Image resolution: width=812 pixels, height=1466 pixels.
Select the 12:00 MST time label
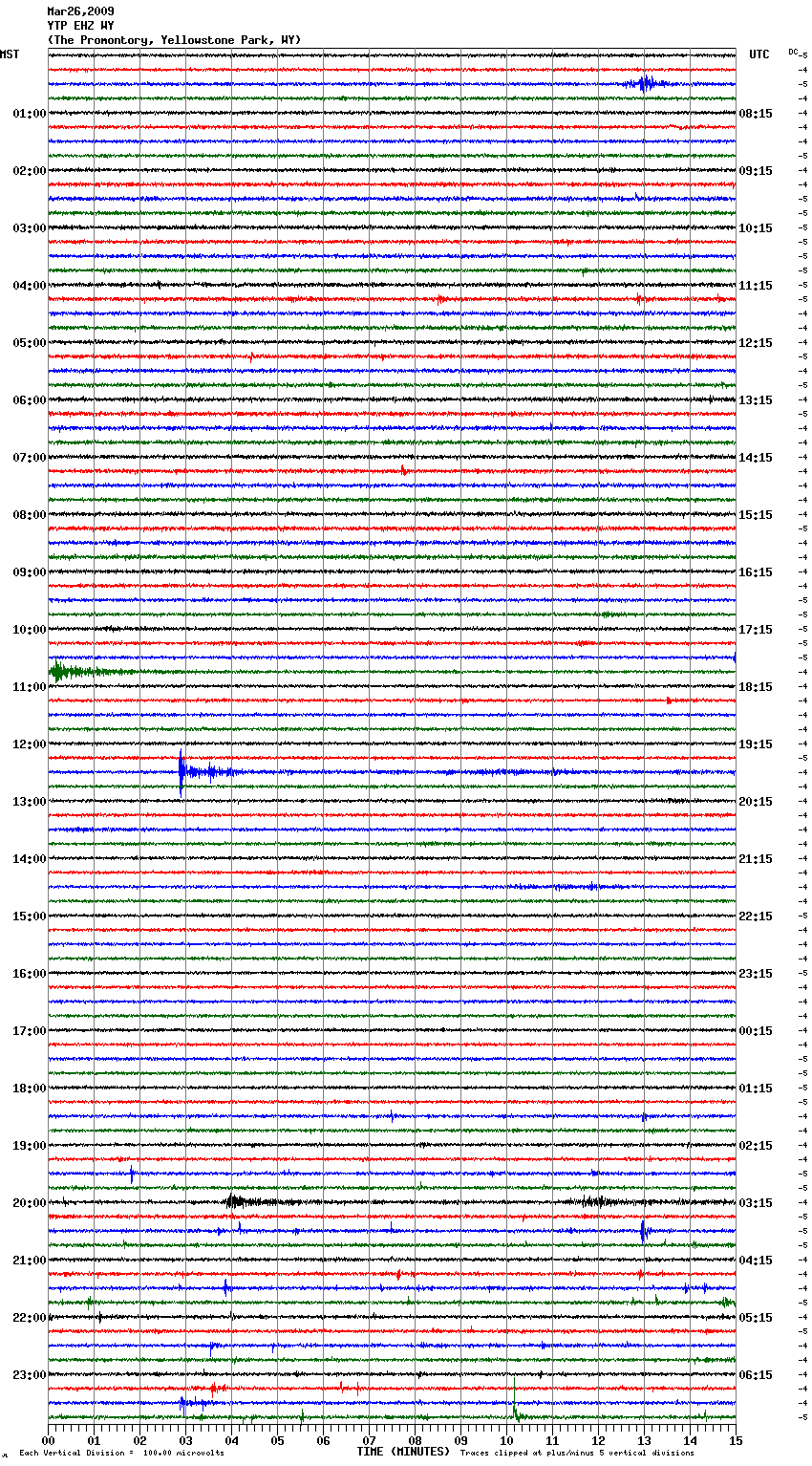pos(30,744)
